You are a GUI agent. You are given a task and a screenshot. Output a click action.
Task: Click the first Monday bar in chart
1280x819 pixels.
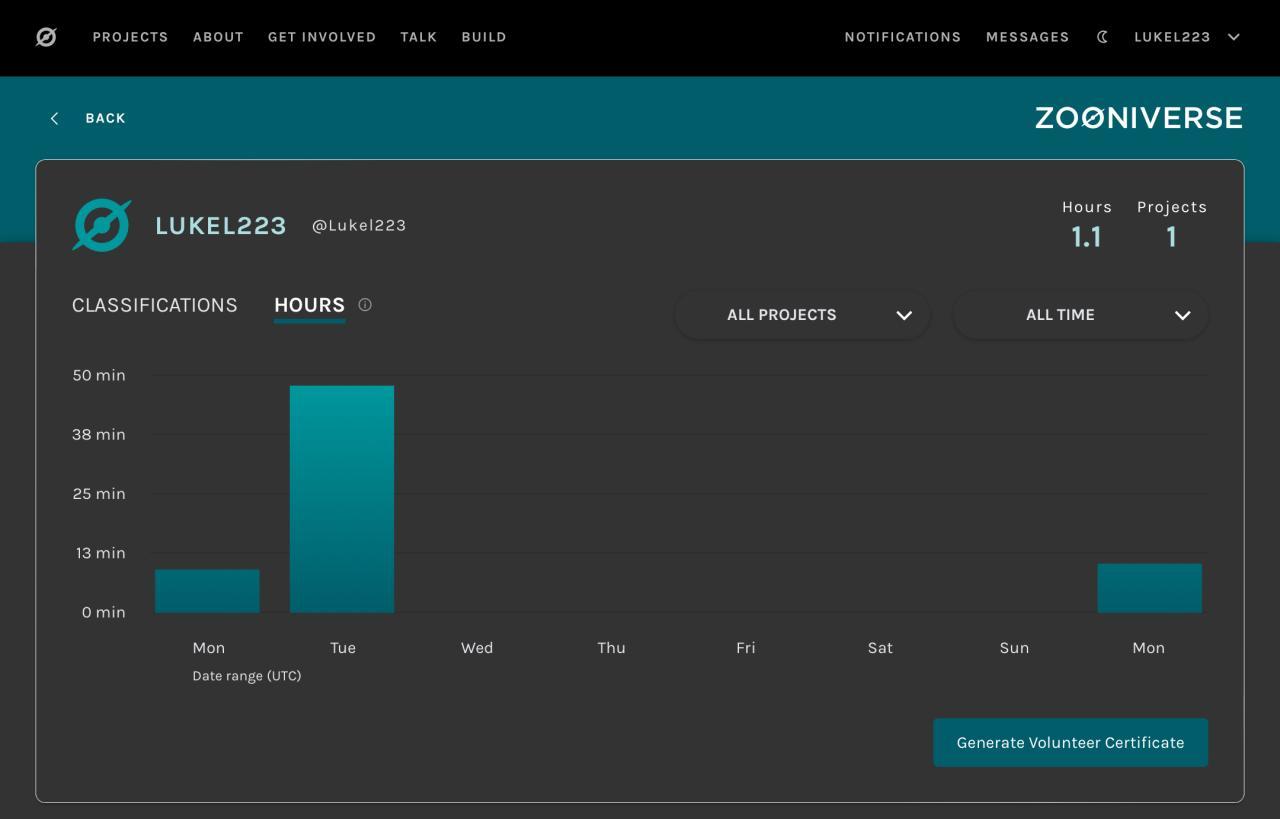207,591
